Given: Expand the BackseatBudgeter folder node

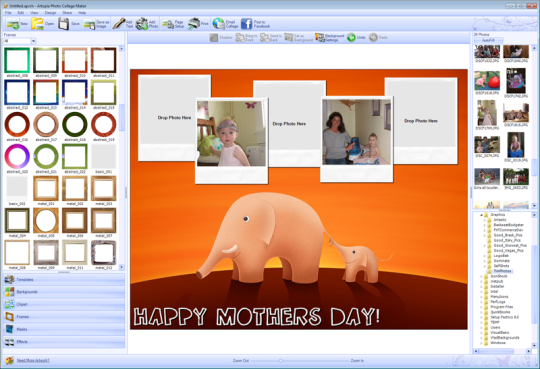Looking at the screenshot, I should (x=485, y=225).
